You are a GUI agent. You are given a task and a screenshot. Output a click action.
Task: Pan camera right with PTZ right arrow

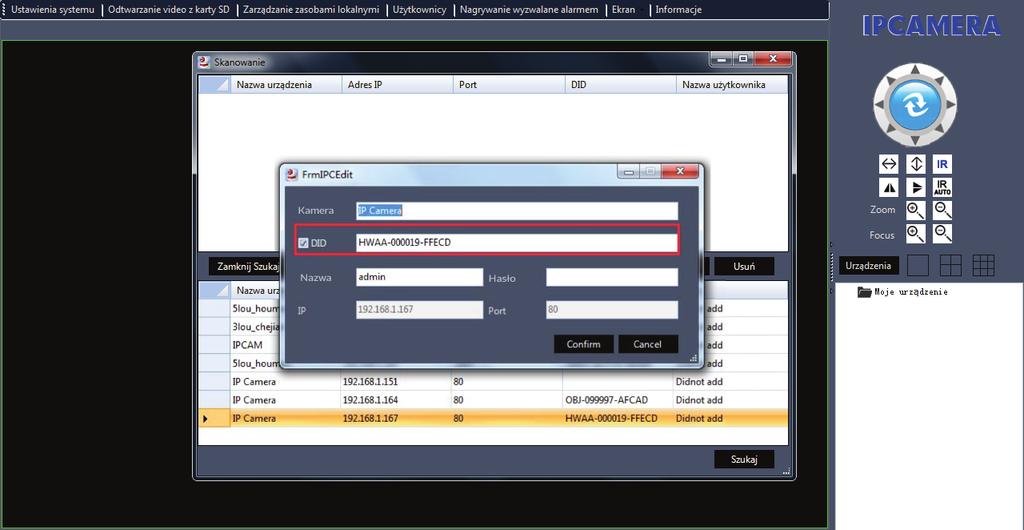pos(950,104)
